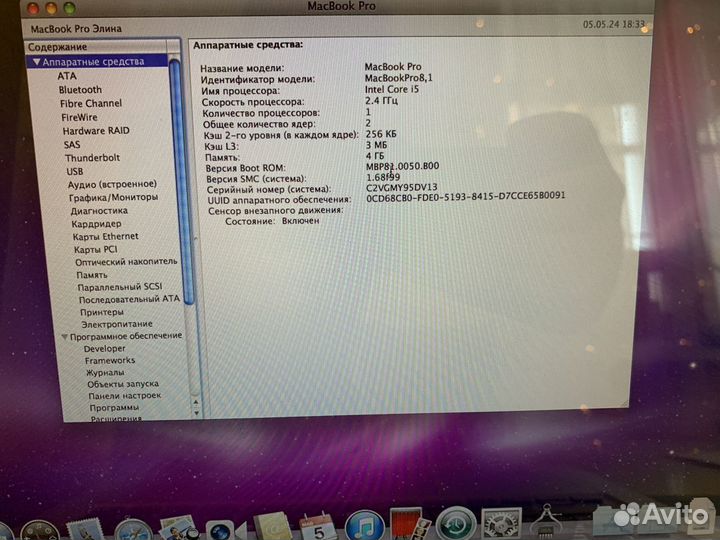
Task: Open iCal calendar icon showing 5
Action: [x=318, y=527]
